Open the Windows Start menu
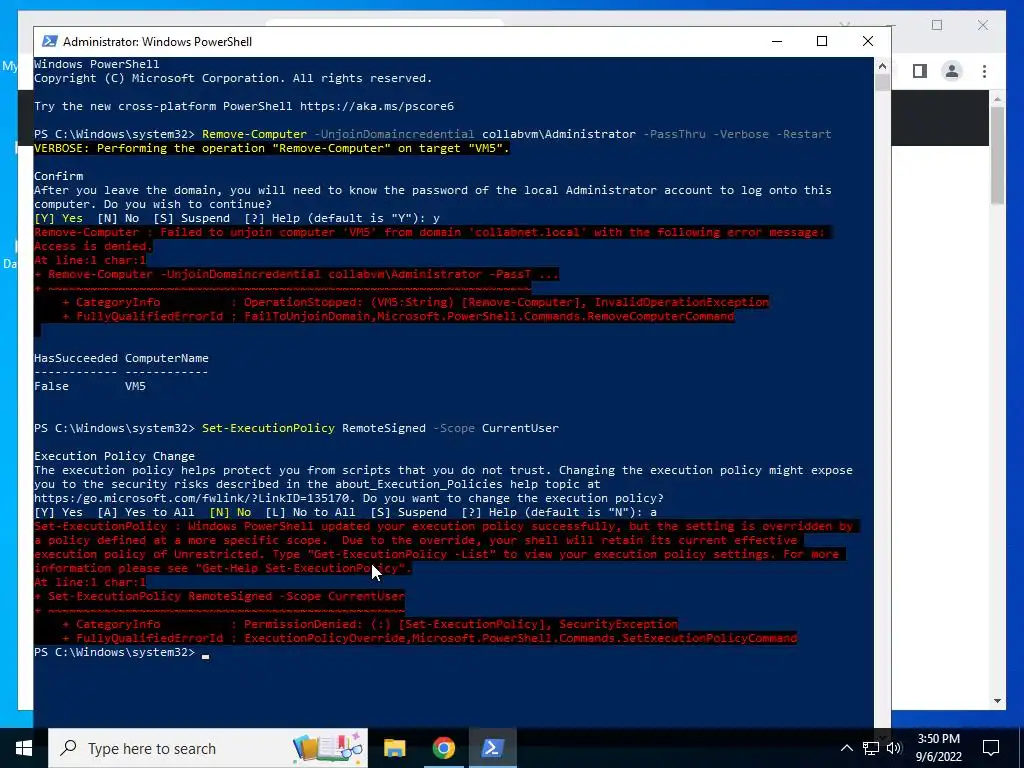This screenshot has height=768, width=1024. click(24, 748)
